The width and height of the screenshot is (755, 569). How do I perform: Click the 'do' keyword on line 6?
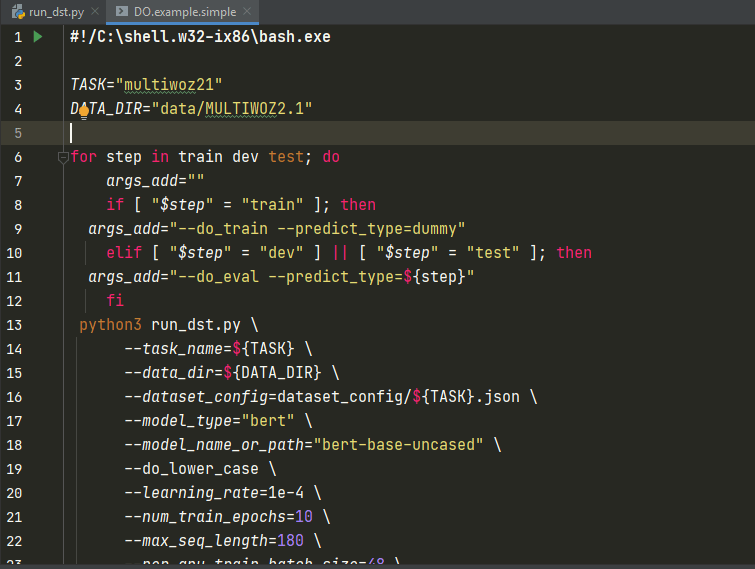pyautogui.click(x=331, y=157)
